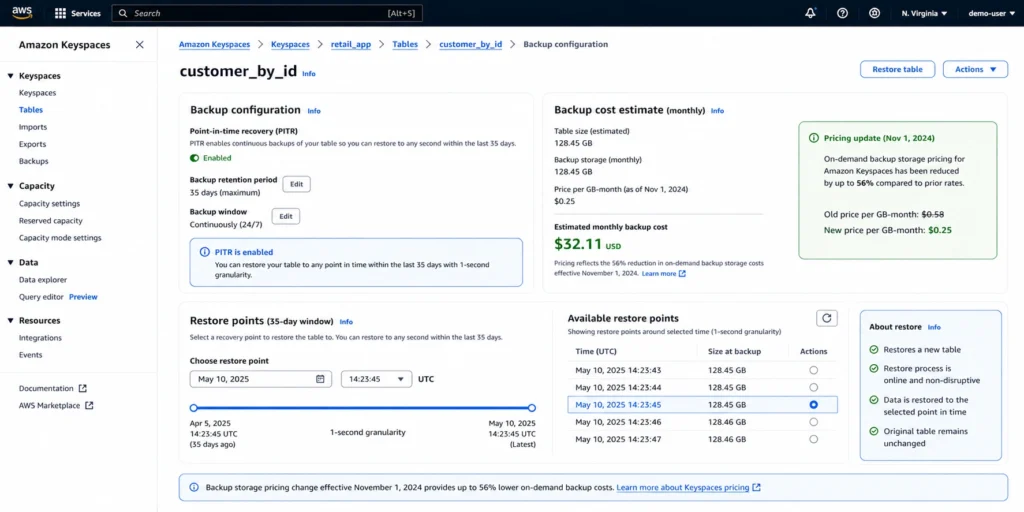Open Reserved capacity in side navigation

point(51,221)
